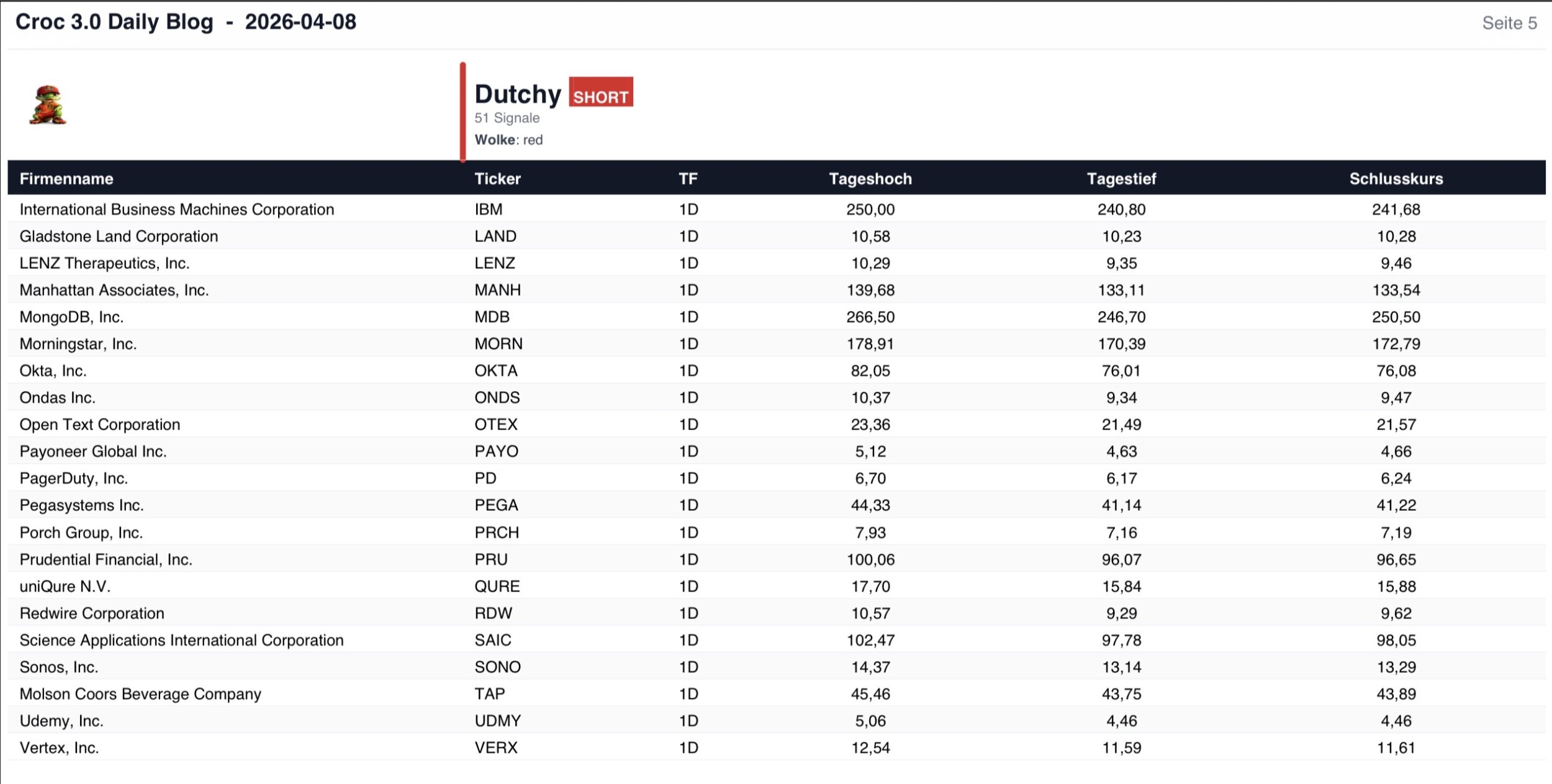Click the MongoDB, Inc. company name
This screenshot has height=784, width=1552.
pyautogui.click(x=71, y=317)
